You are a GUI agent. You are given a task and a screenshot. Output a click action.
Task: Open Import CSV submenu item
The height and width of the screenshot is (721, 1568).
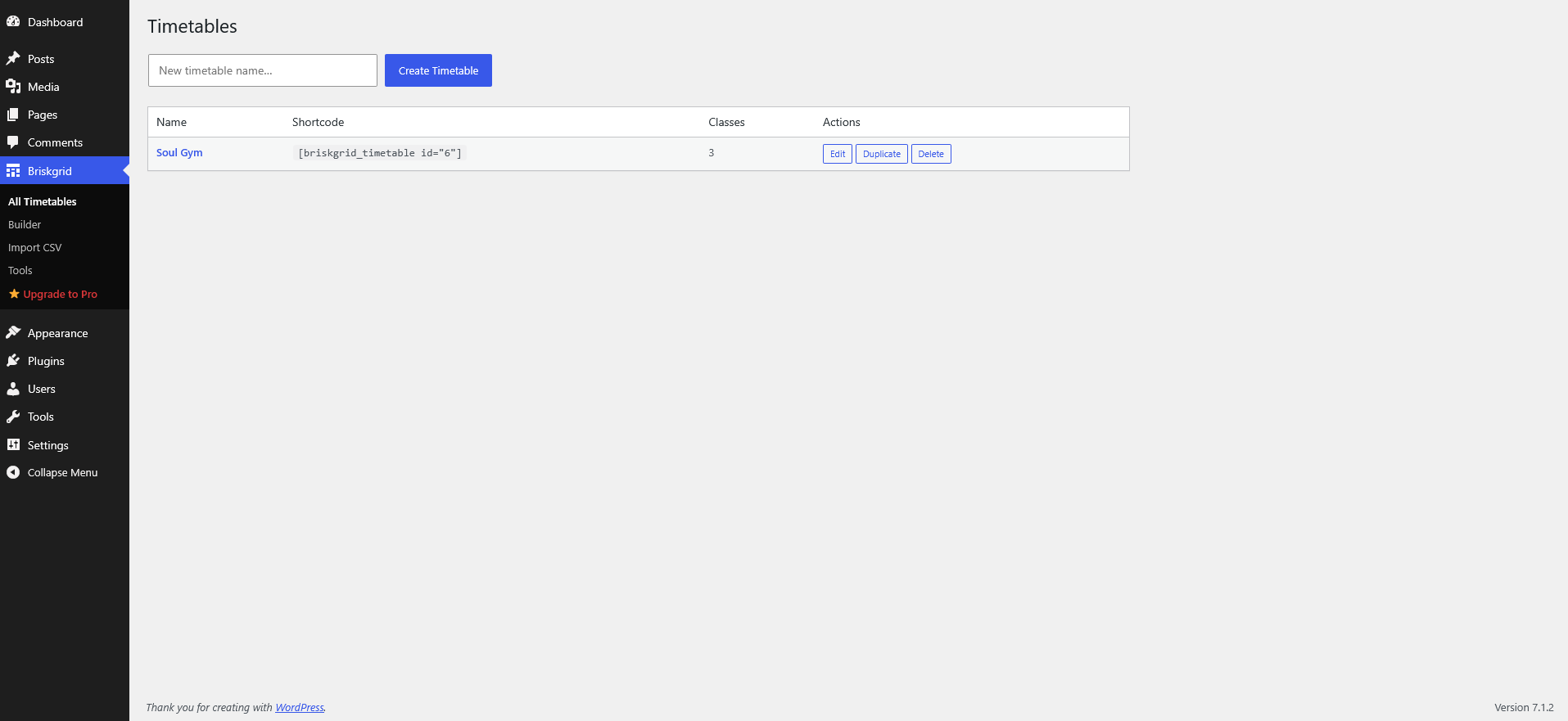click(35, 247)
